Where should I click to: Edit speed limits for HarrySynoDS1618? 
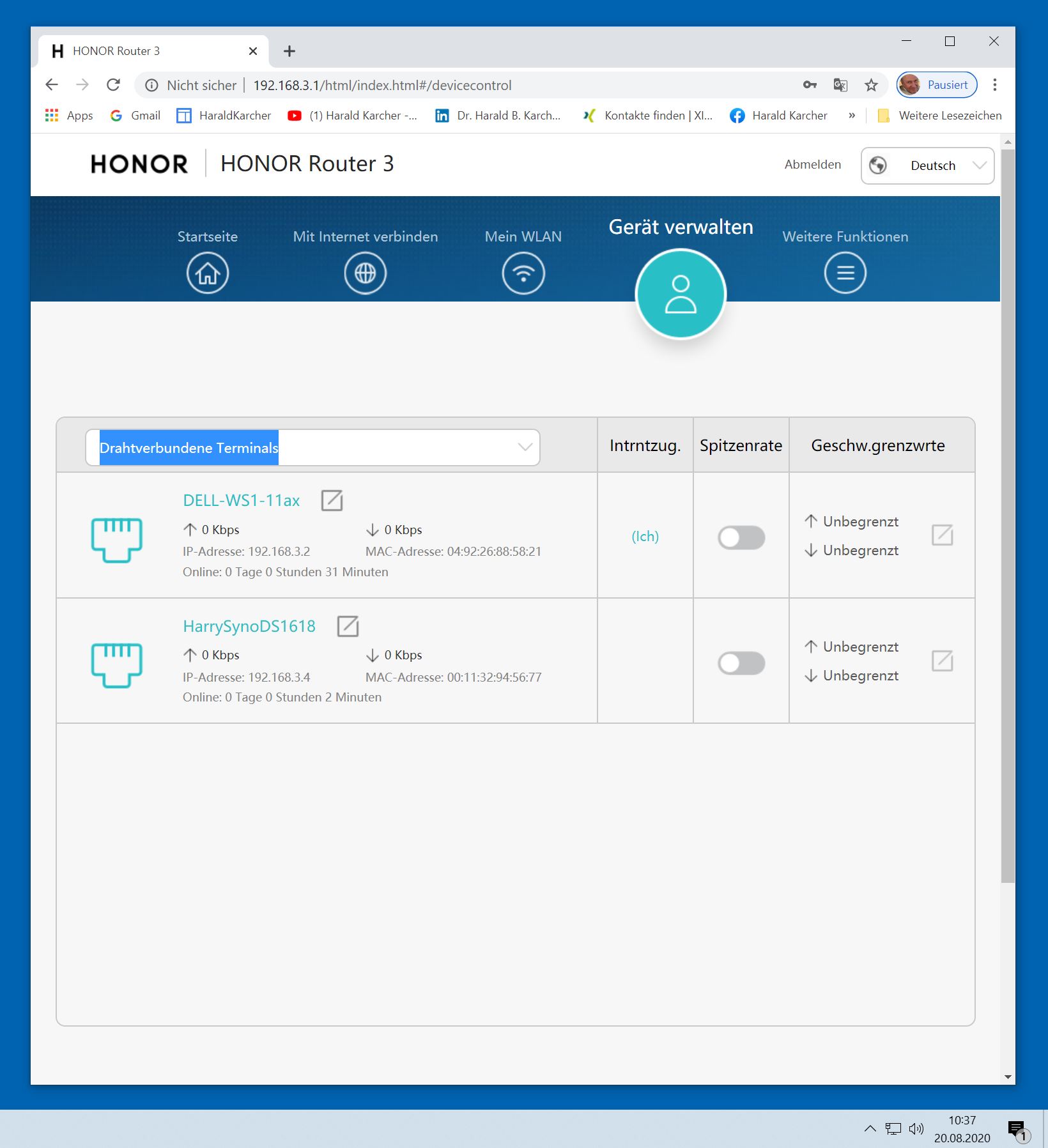943,661
